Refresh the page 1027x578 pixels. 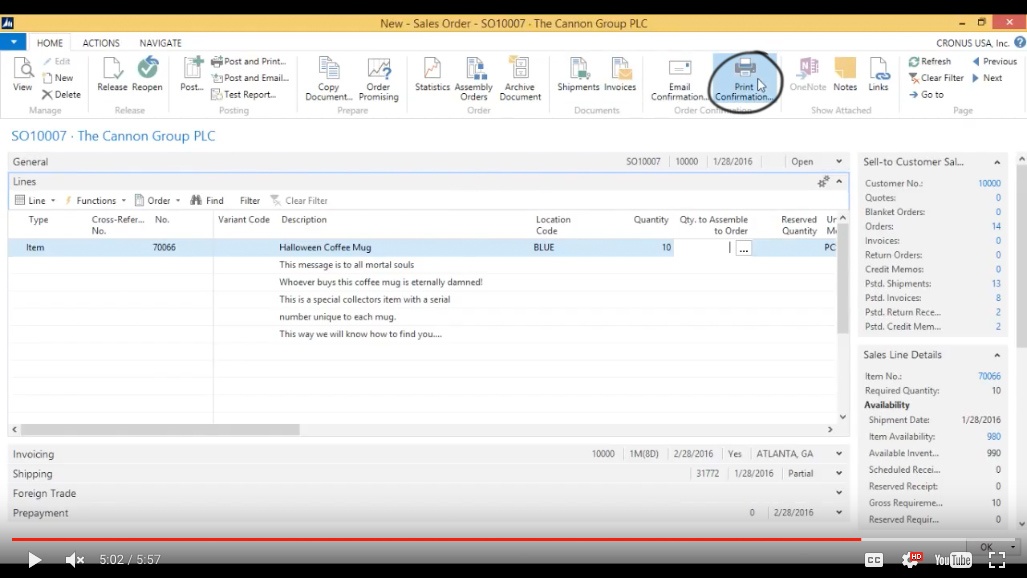pyautogui.click(x=929, y=61)
